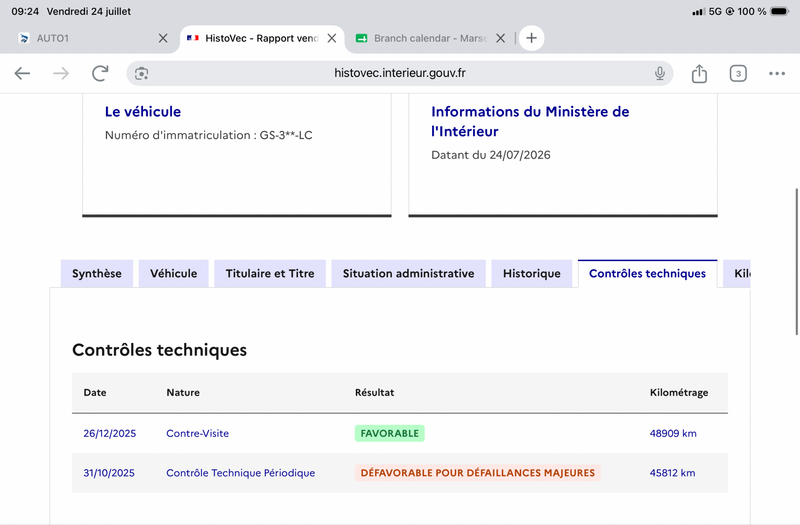Close the Branch calendar tab
This screenshot has height=525, width=800.
click(x=501, y=38)
